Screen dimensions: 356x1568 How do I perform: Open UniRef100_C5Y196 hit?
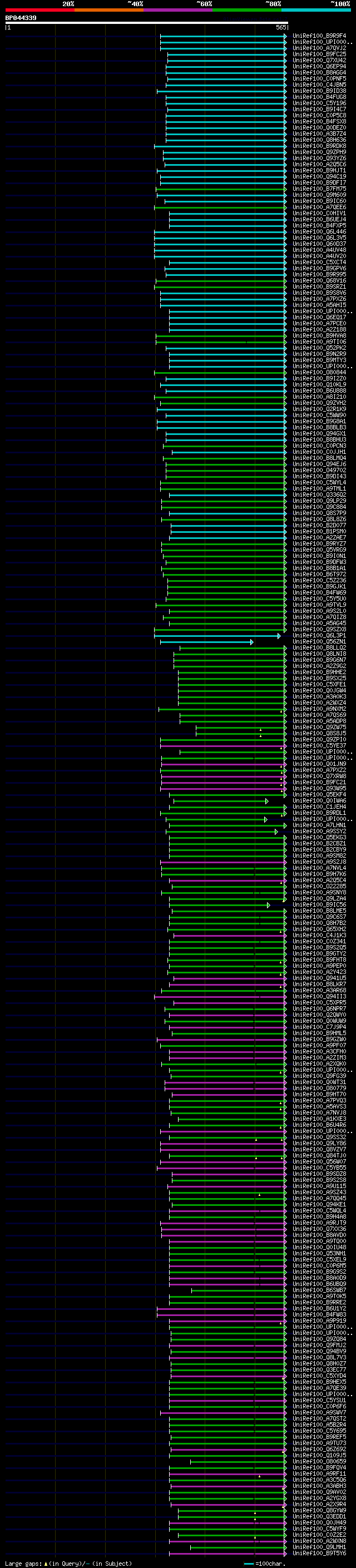click(319, 103)
